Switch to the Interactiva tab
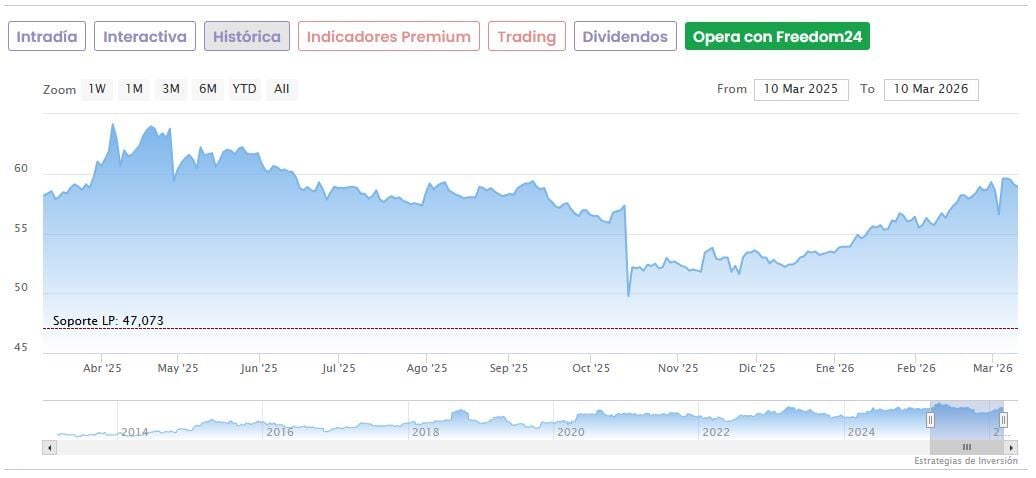1036x478 pixels. click(145, 37)
